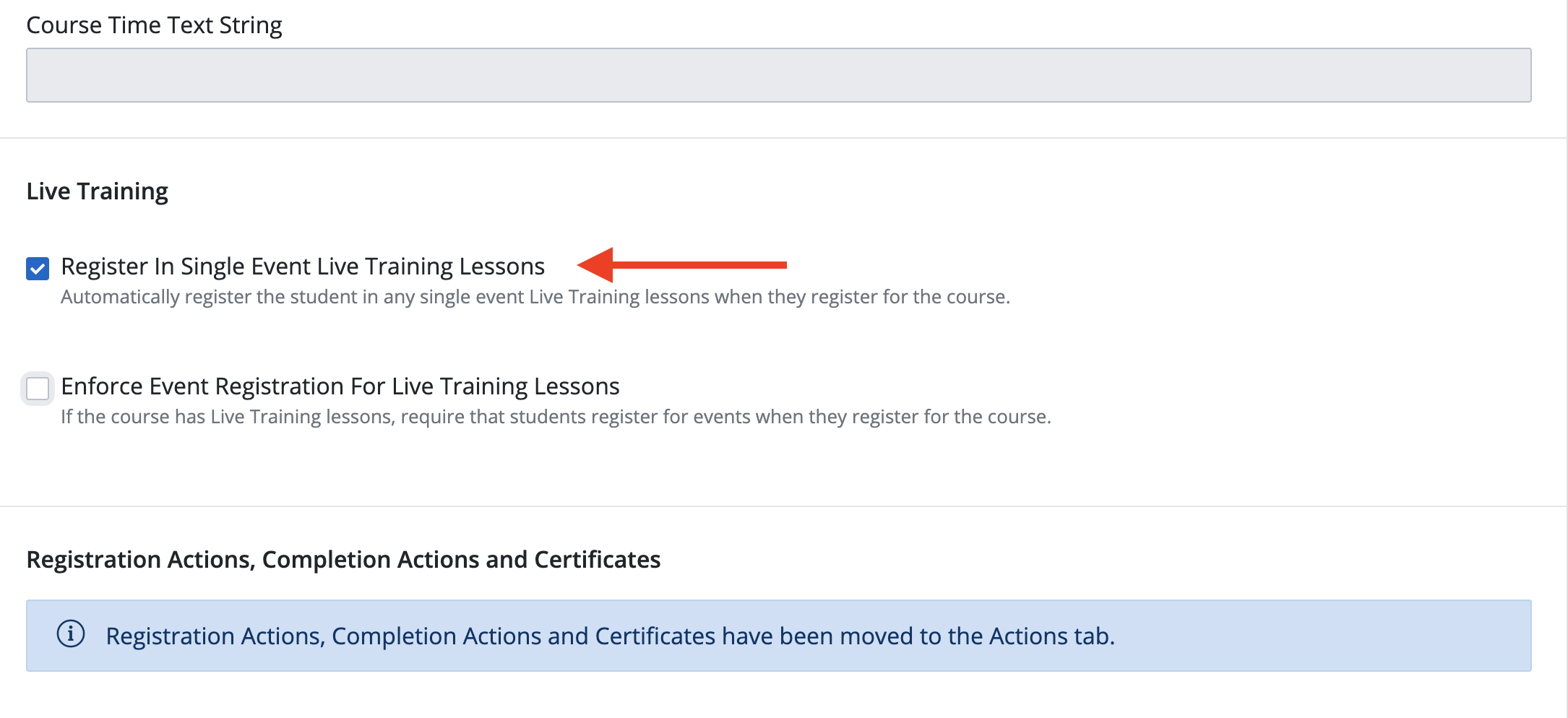Click the Enforce Event Registration label text

pos(340,386)
